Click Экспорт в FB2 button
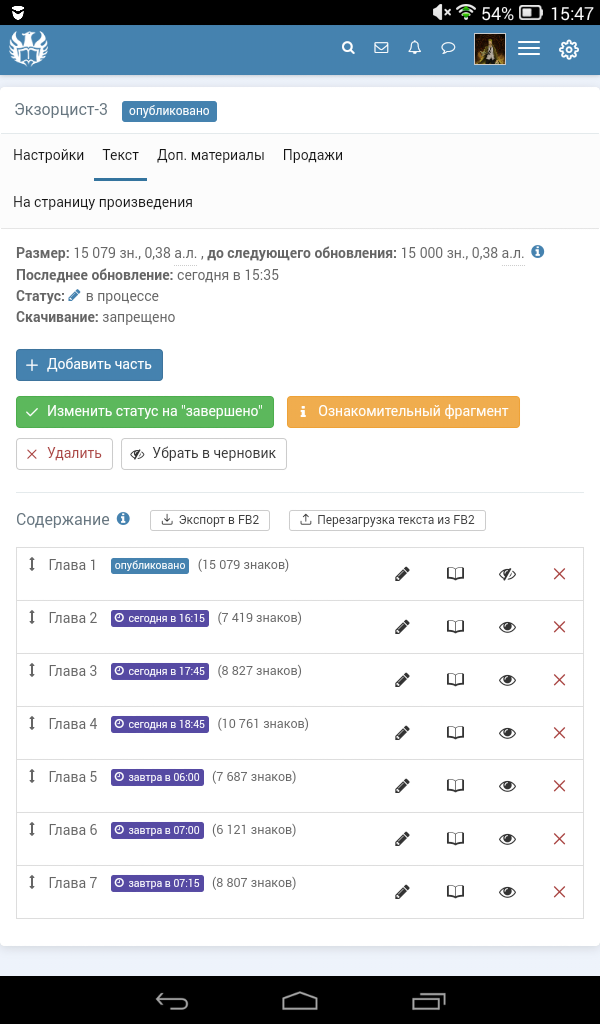Viewport: 600px width, 1024px height. (x=211, y=520)
